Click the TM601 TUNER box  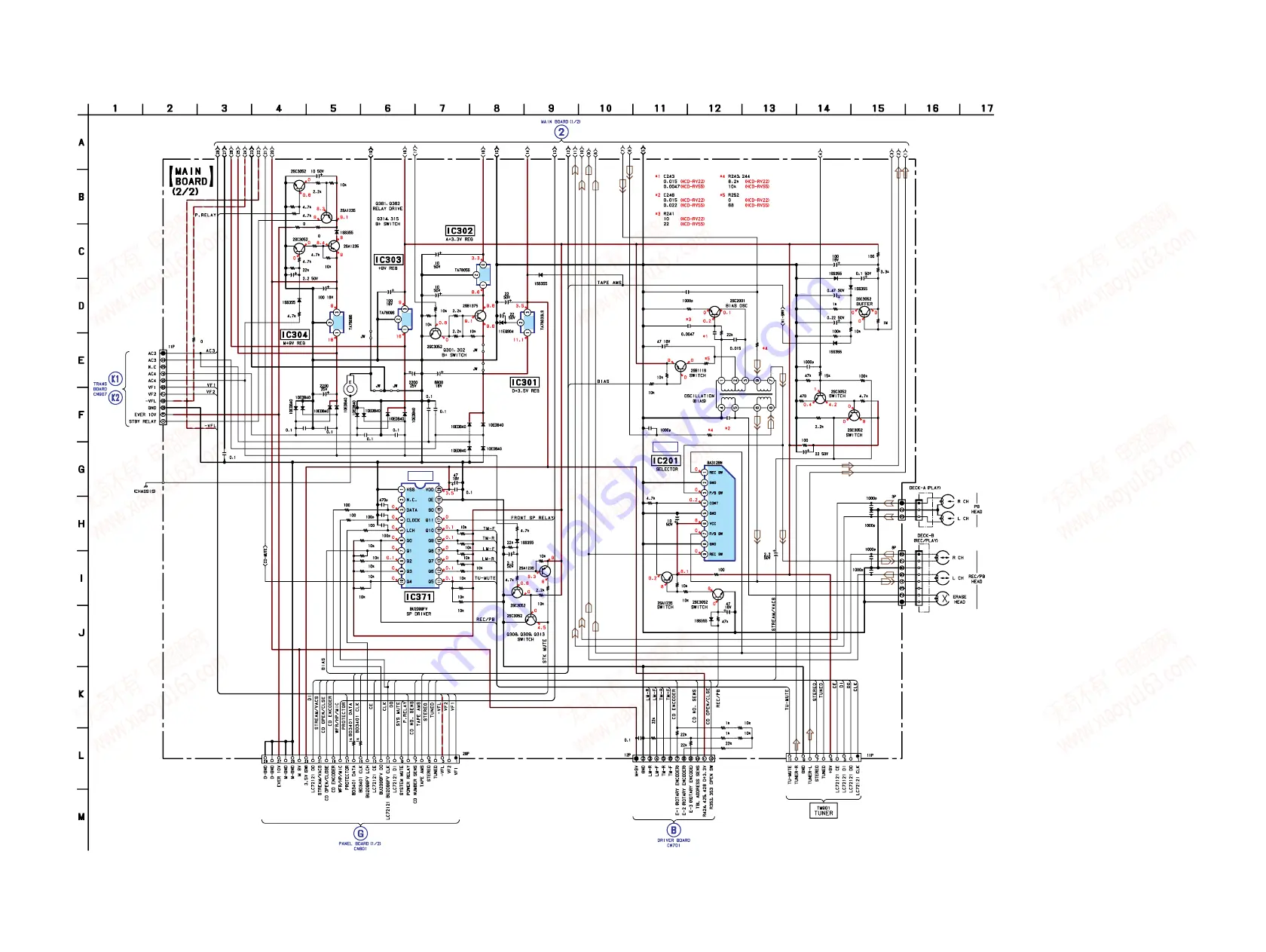[x=824, y=810]
